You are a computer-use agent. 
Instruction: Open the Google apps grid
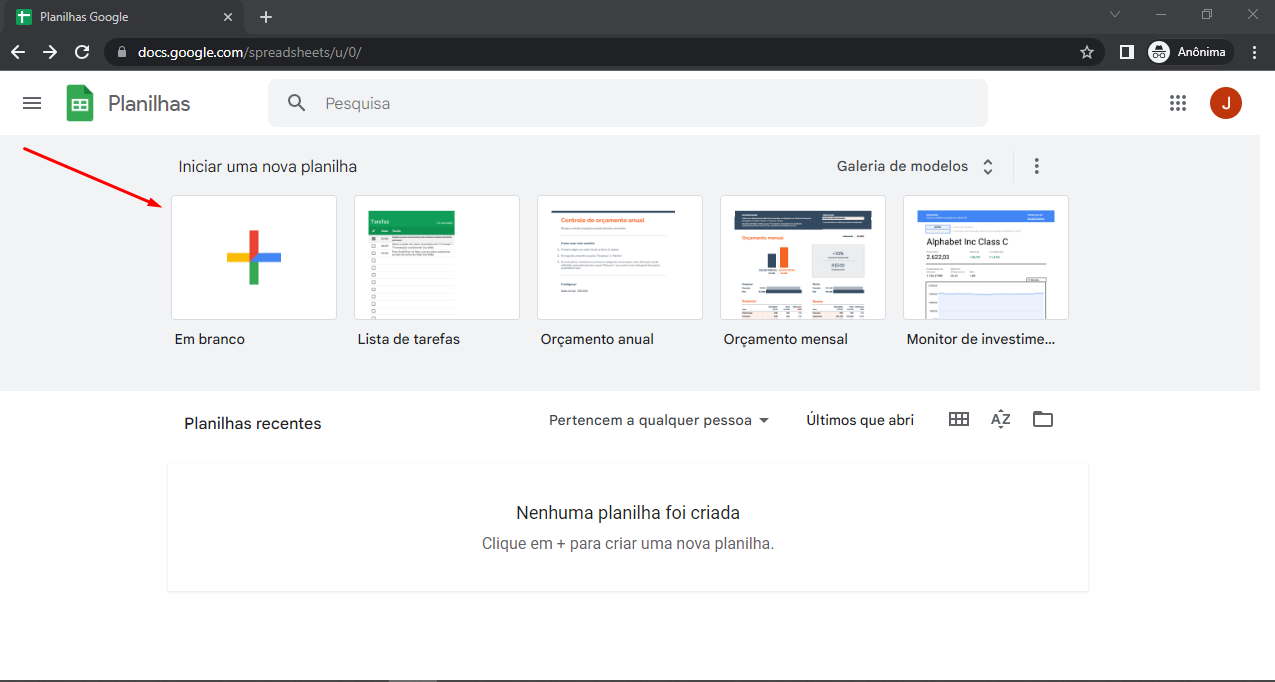coord(1177,103)
